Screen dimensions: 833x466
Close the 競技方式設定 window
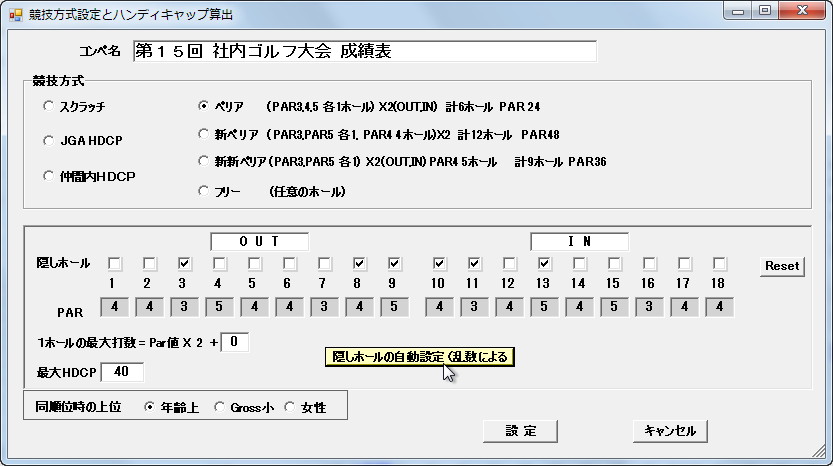802,11
